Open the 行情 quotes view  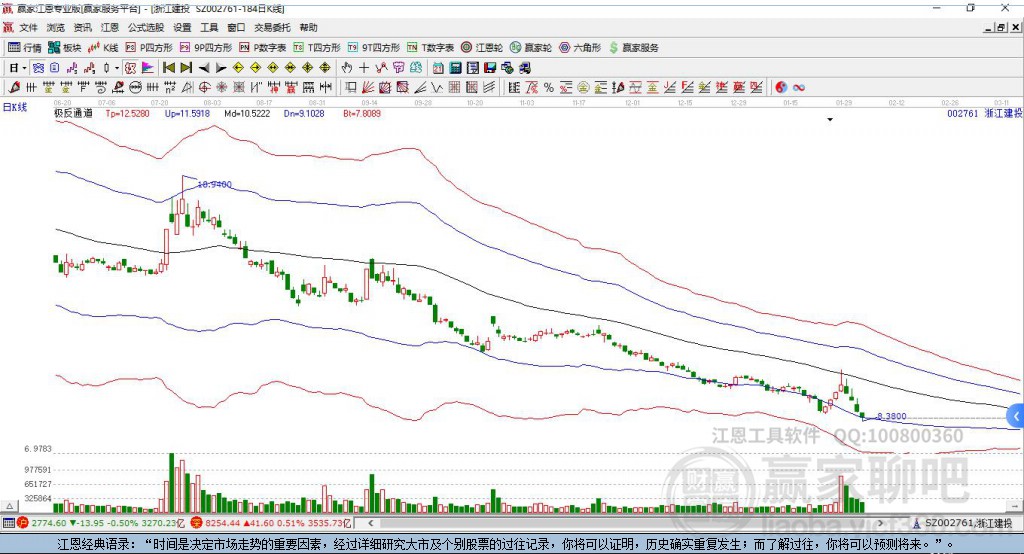pyautogui.click(x=24, y=48)
